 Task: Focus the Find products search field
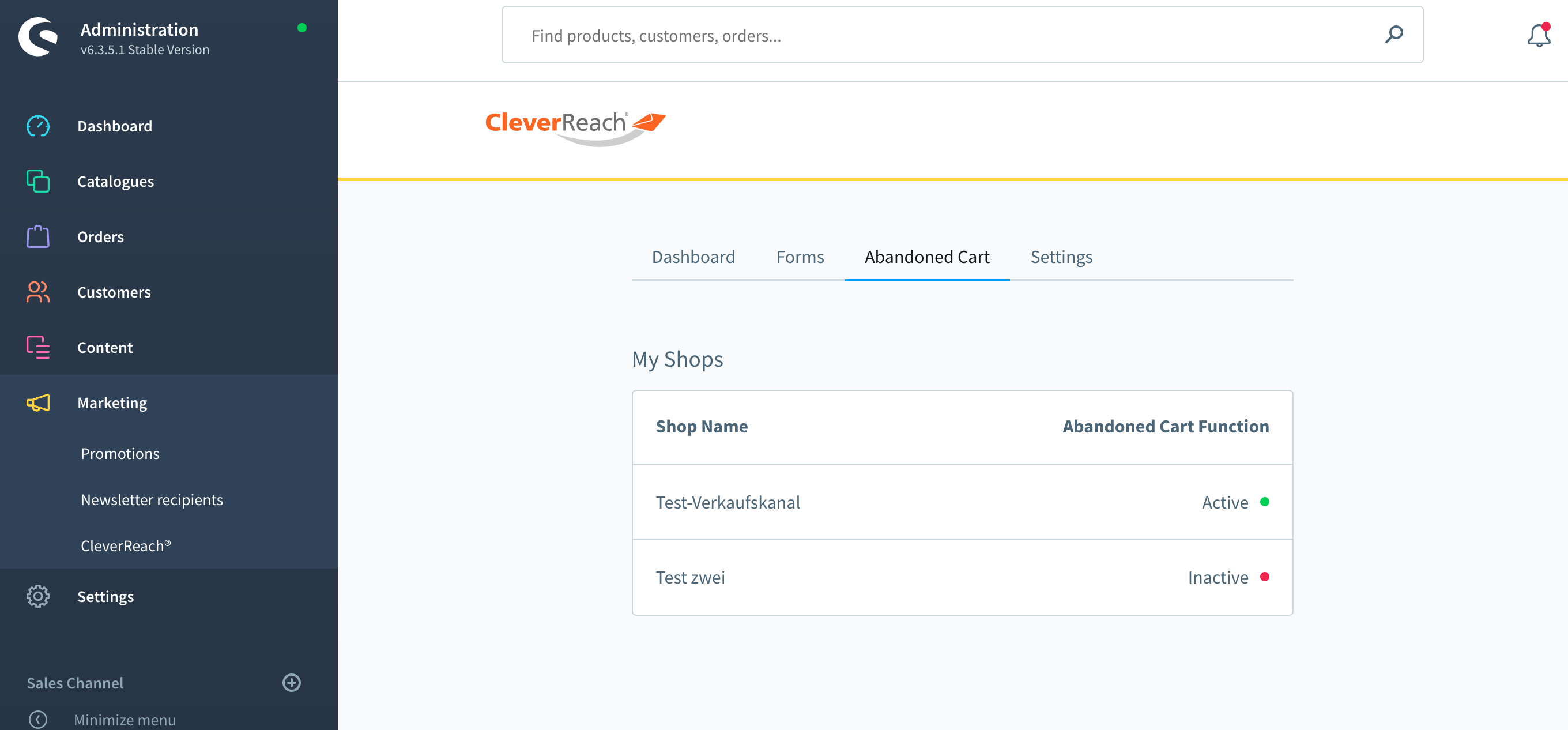pyautogui.click(x=913, y=36)
